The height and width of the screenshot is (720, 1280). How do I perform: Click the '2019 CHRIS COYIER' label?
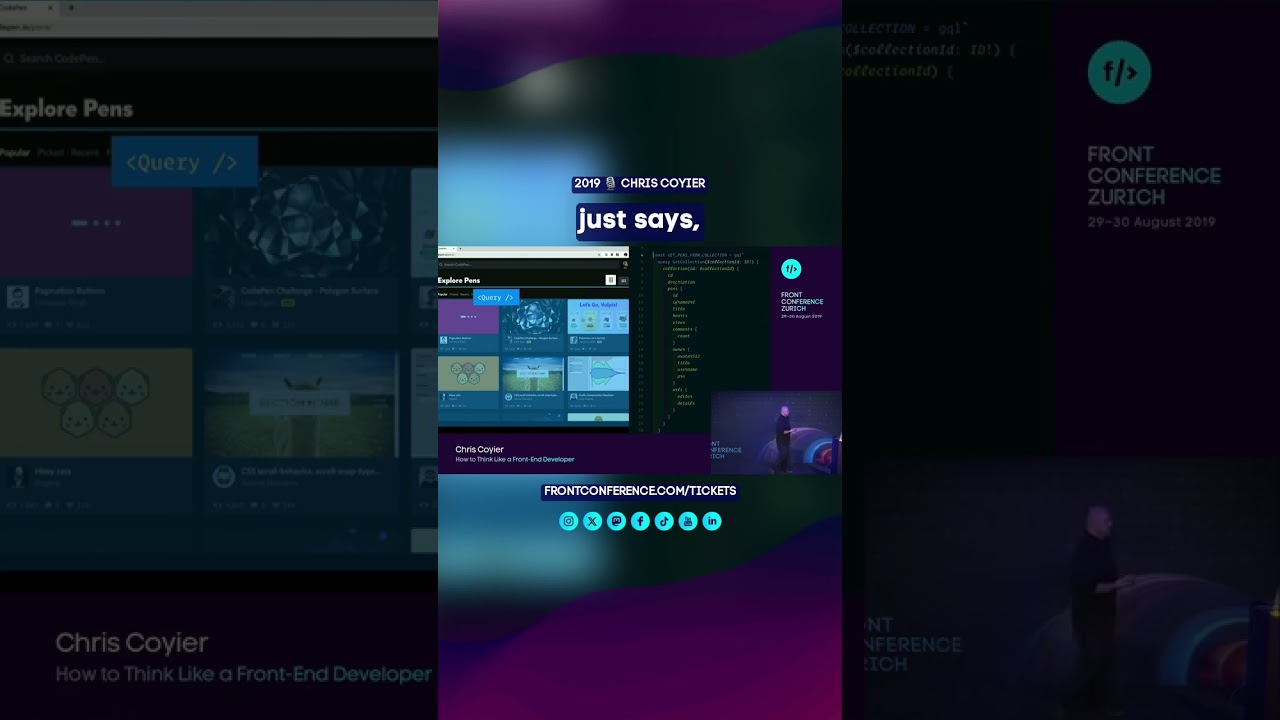point(640,184)
